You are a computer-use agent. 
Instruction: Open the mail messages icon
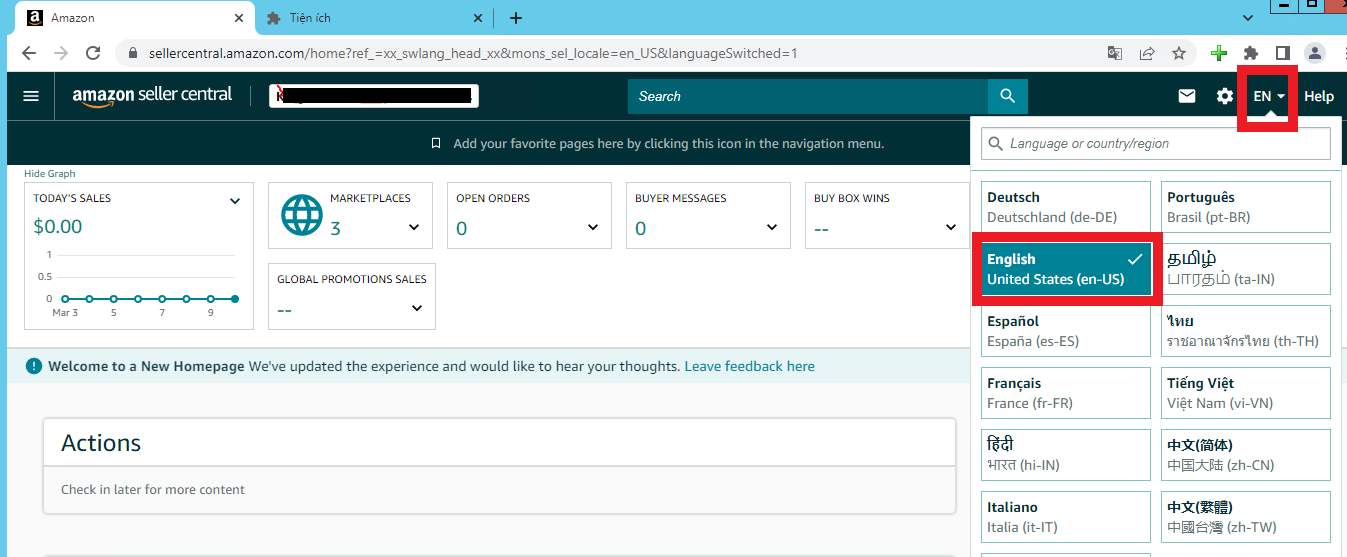[1187, 96]
